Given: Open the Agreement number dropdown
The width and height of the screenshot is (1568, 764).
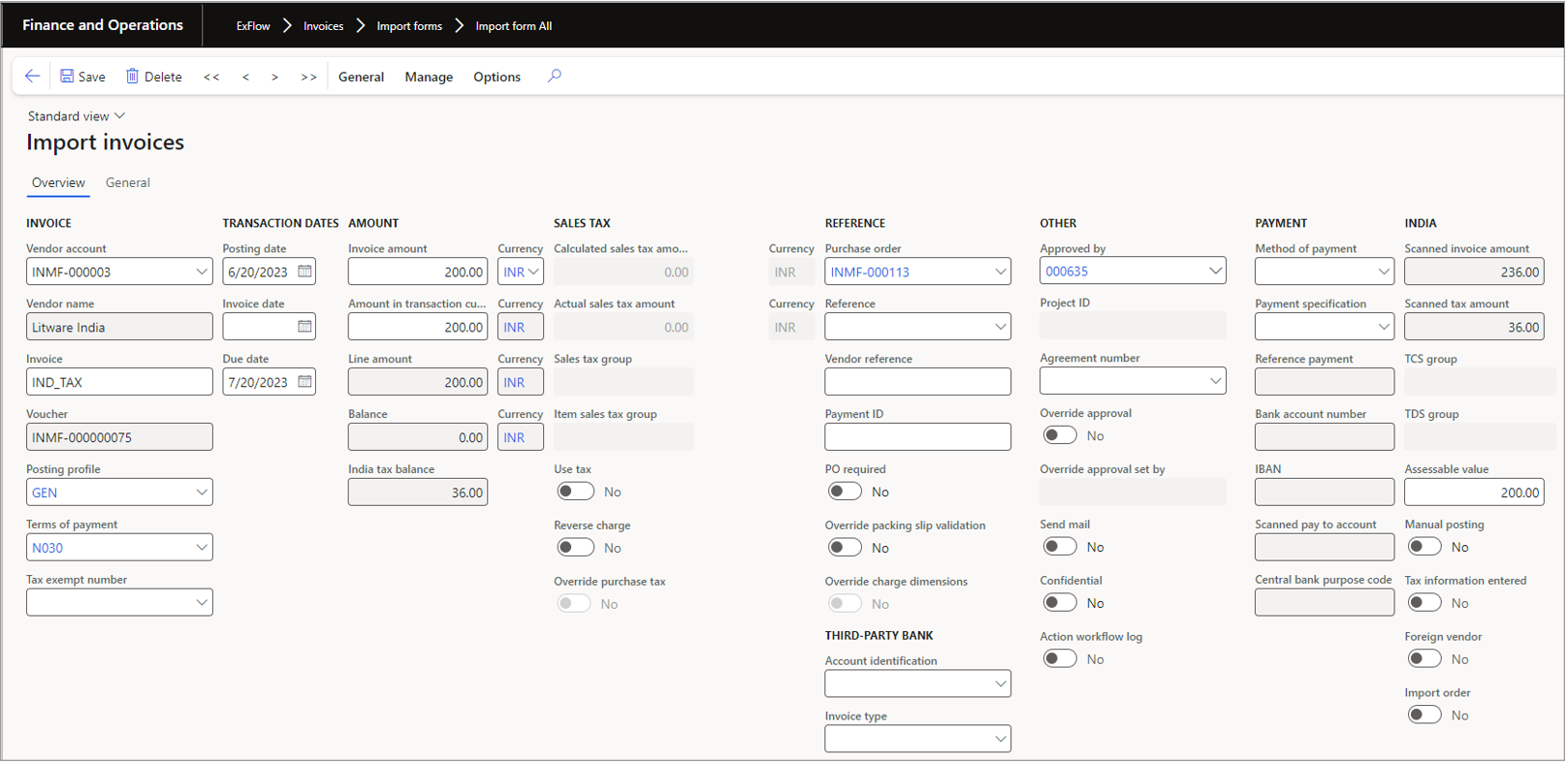Looking at the screenshot, I should pos(1215,381).
